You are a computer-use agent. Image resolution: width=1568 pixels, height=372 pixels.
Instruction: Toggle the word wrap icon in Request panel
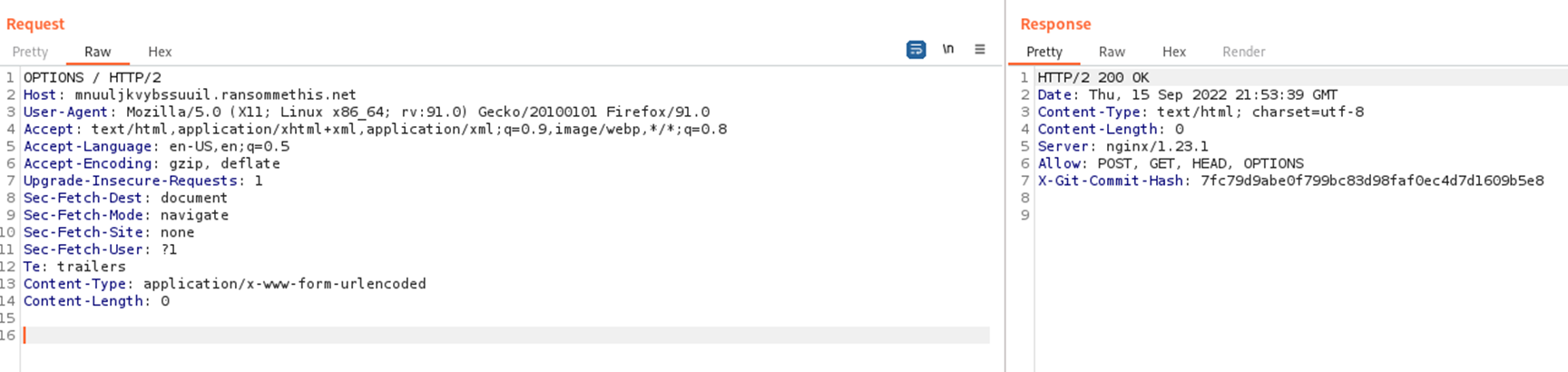point(916,50)
